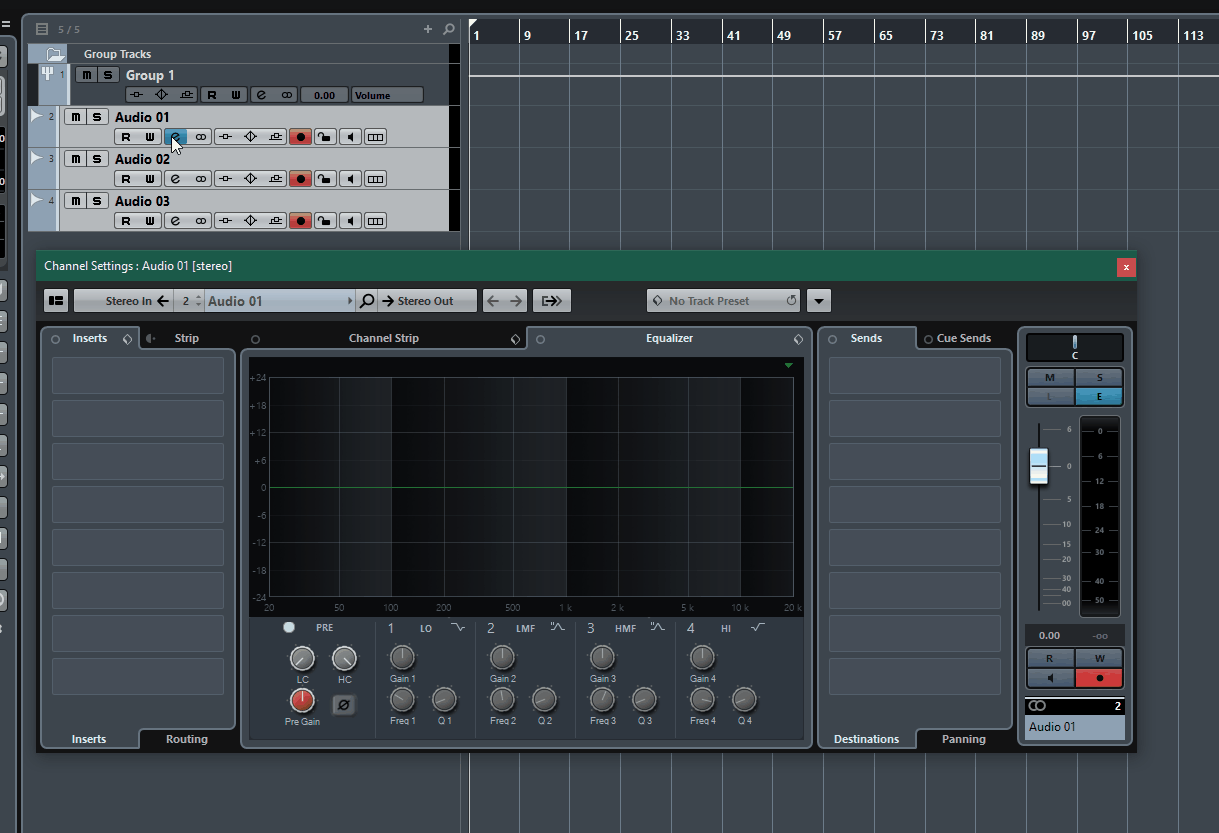The width and height of the screenshot is (1219, 833).
Task: Switch to the Cue Sends tab
Action: point(964,338)
